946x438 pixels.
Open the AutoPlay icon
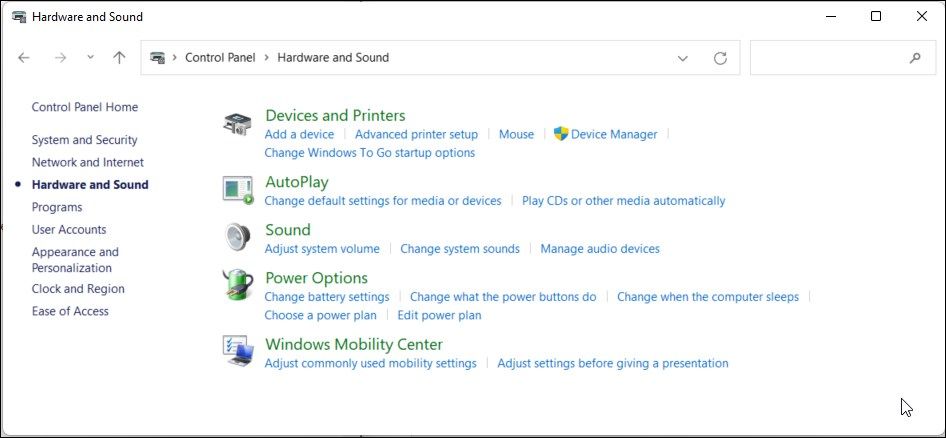point(238,190)
